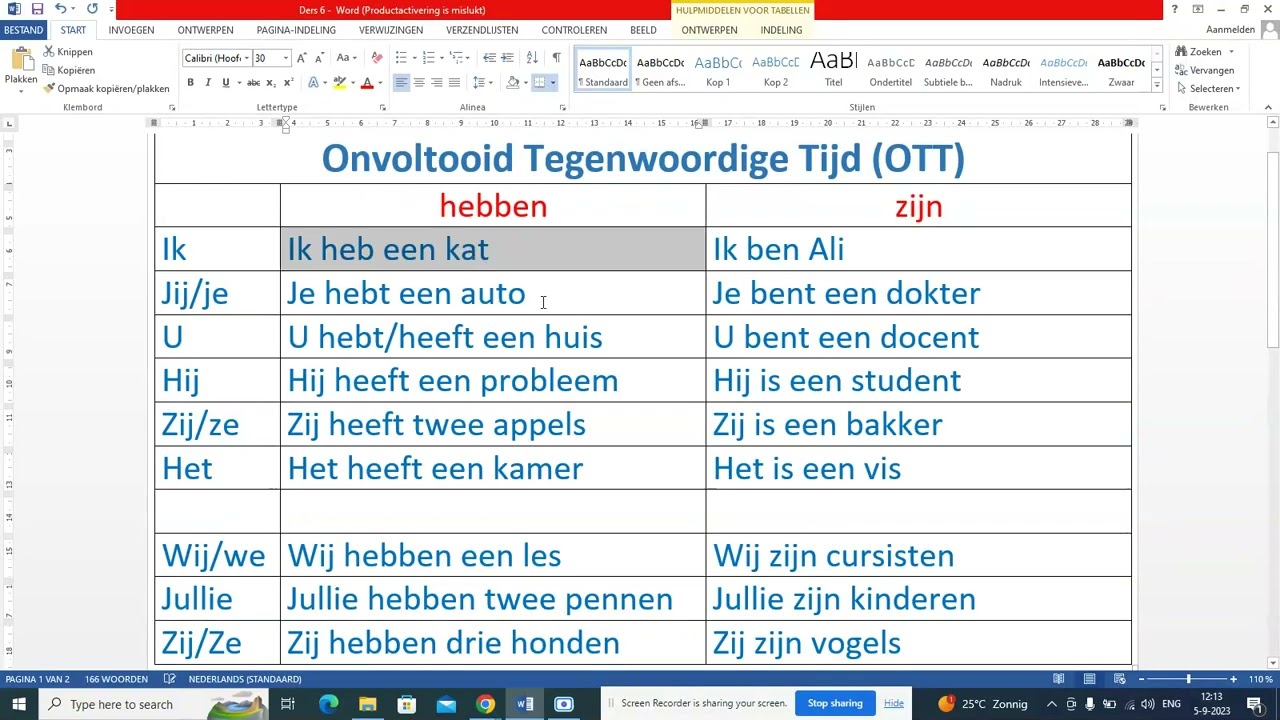Click Kopiëren in the clipboard group
Viewport: 1280px width, 720px height.
[67, 70]
